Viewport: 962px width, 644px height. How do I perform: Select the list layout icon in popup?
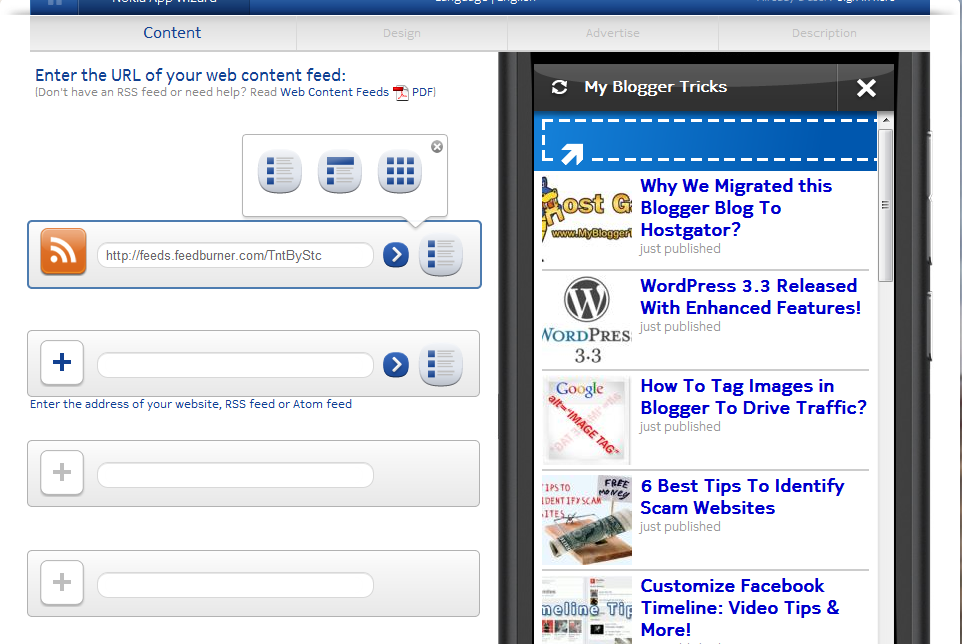(x=280, y=171)
